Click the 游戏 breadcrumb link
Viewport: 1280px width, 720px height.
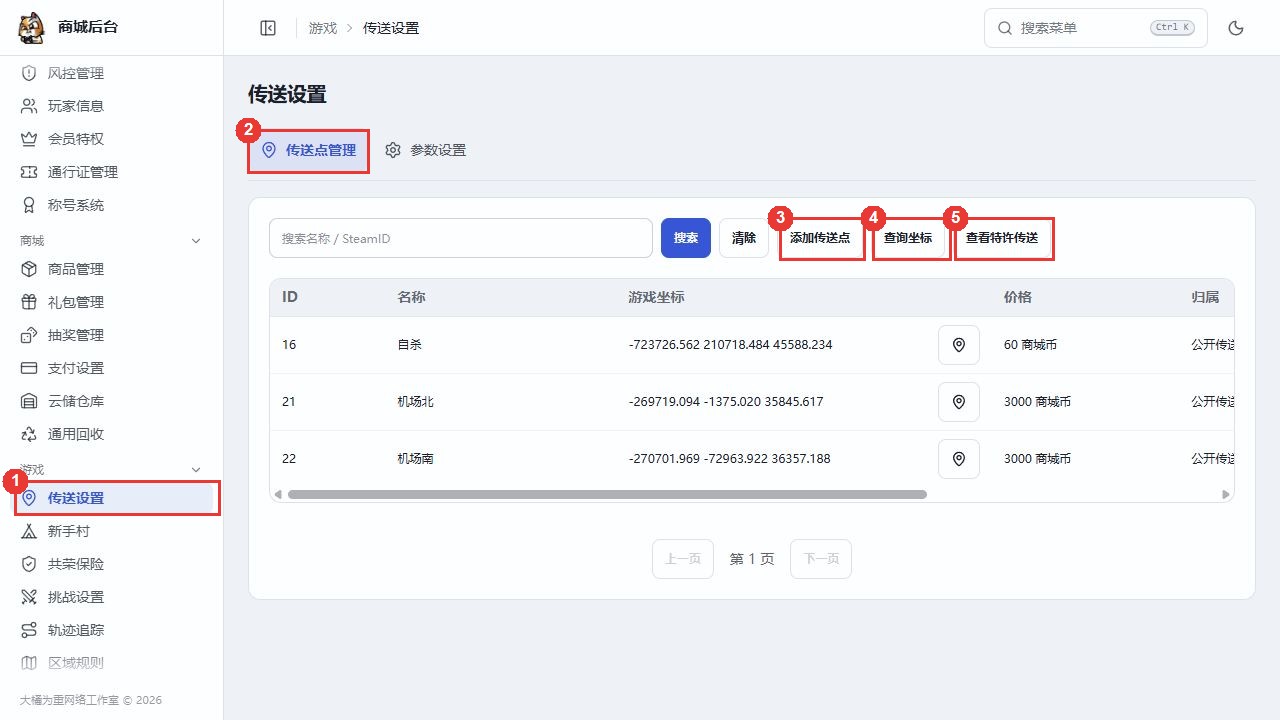(x=323, y=28)
